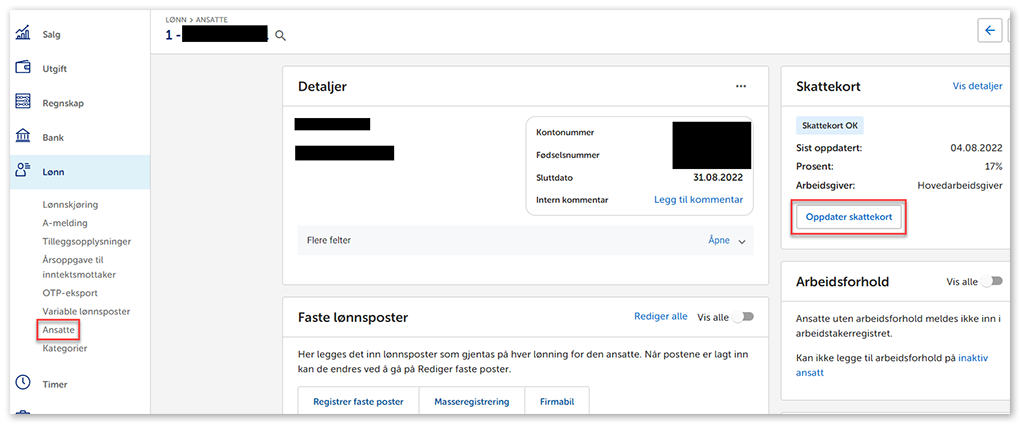This screenshot has height=424, width=1020.
Task: Click the Timer clock icon
Action: tap(22, 383)
